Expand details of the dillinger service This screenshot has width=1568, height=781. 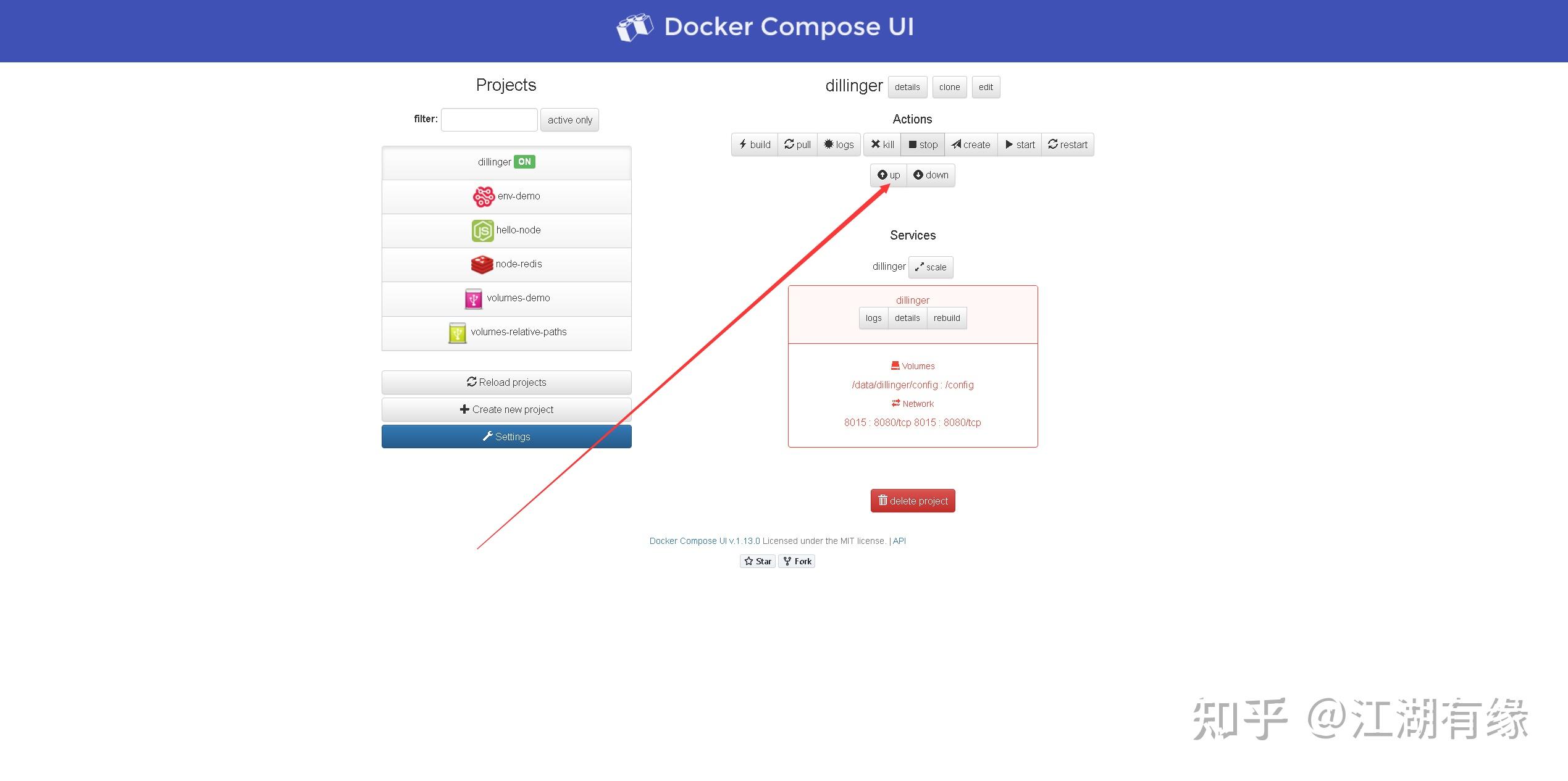coord(907,318)
